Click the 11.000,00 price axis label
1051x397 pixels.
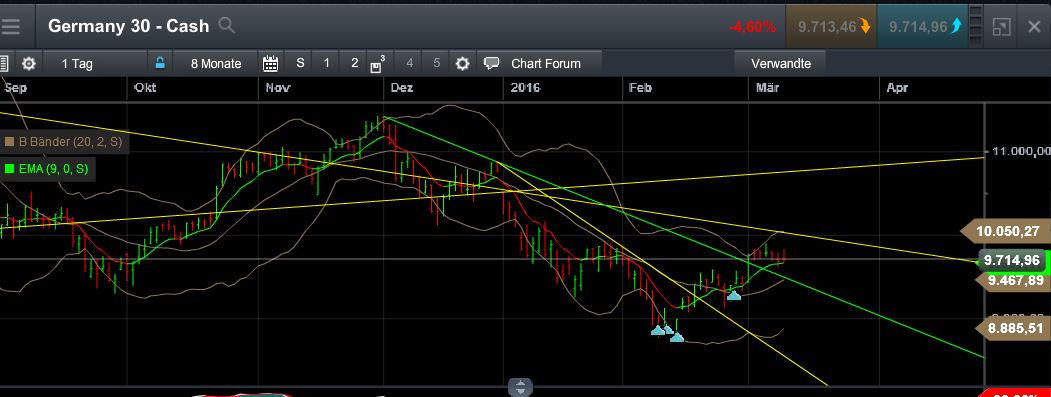point(1020,152)
